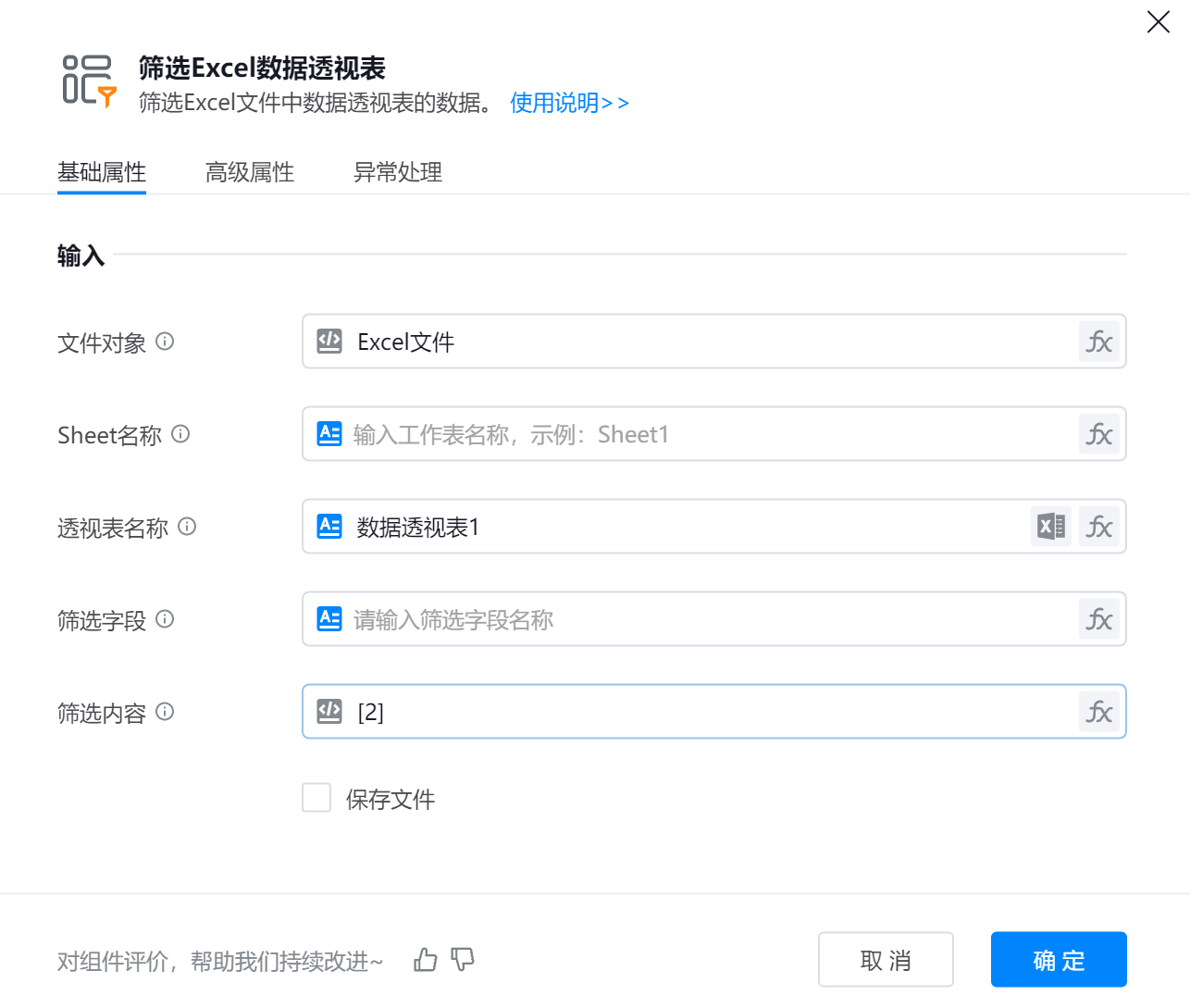
Task: Open the 异常处理 tab
Action: click(398, 172)
